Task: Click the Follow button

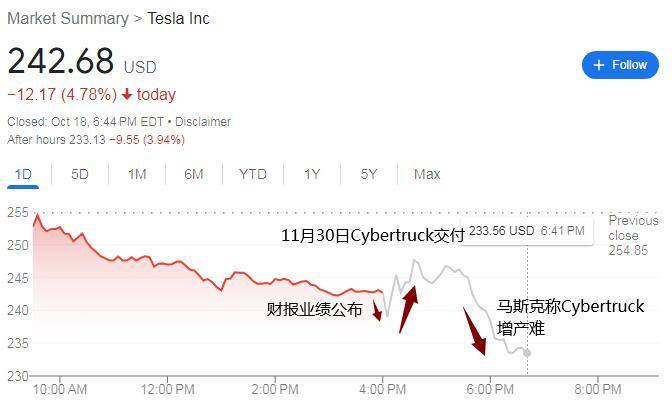Action: 620,65
